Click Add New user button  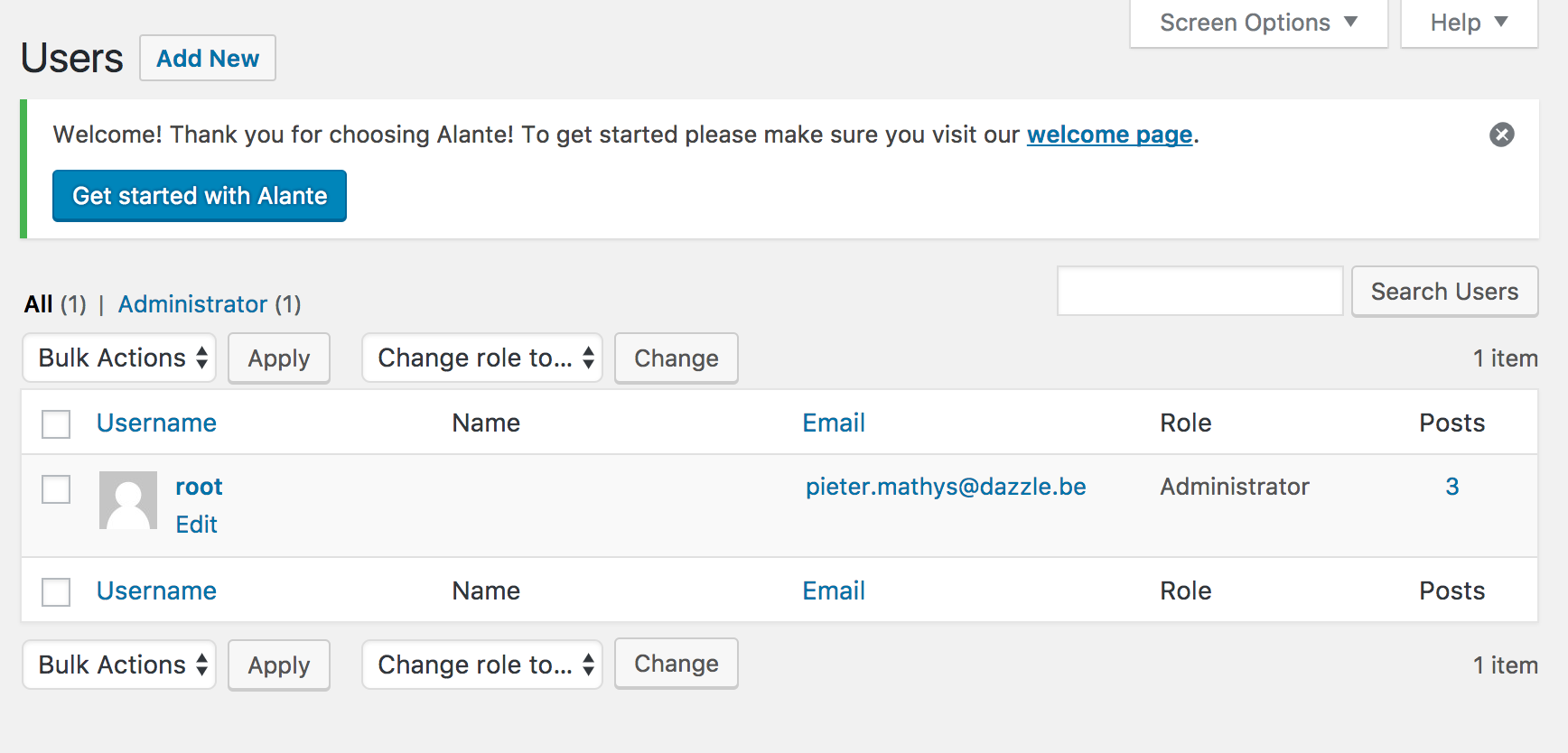(208, 59)
